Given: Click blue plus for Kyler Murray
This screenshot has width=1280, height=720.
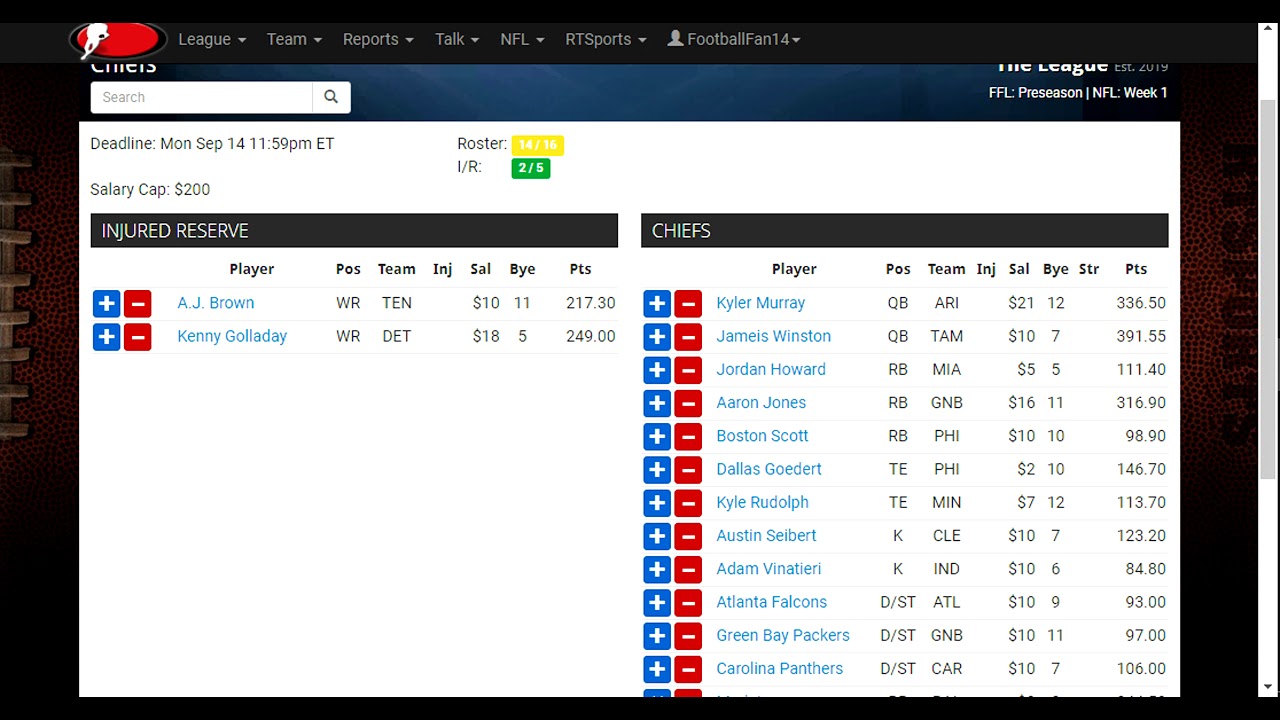Looking at the screenshot, I should tap(657, 304).
